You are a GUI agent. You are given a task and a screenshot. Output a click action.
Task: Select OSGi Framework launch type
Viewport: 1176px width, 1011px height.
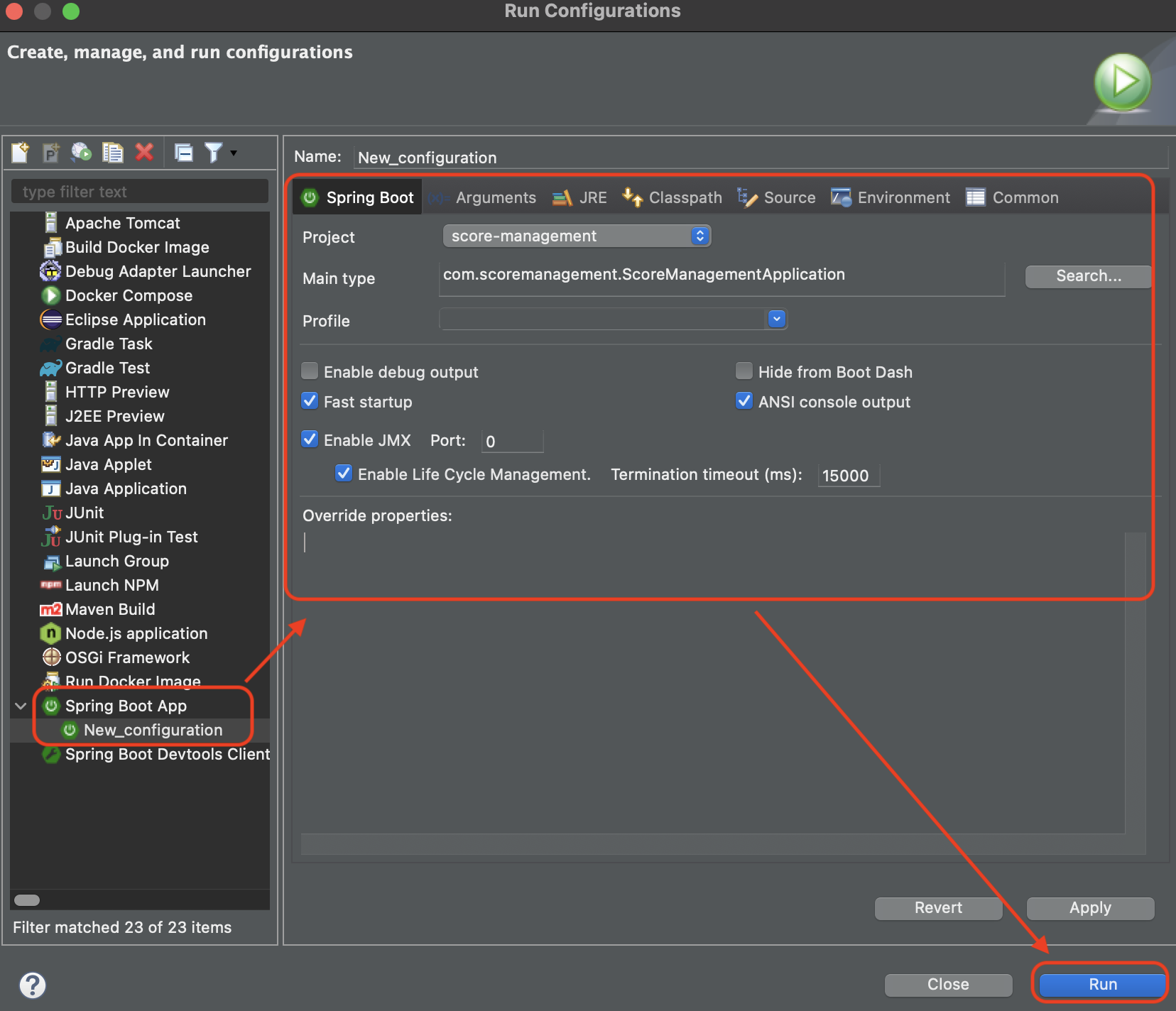click(x=127, y=657)
